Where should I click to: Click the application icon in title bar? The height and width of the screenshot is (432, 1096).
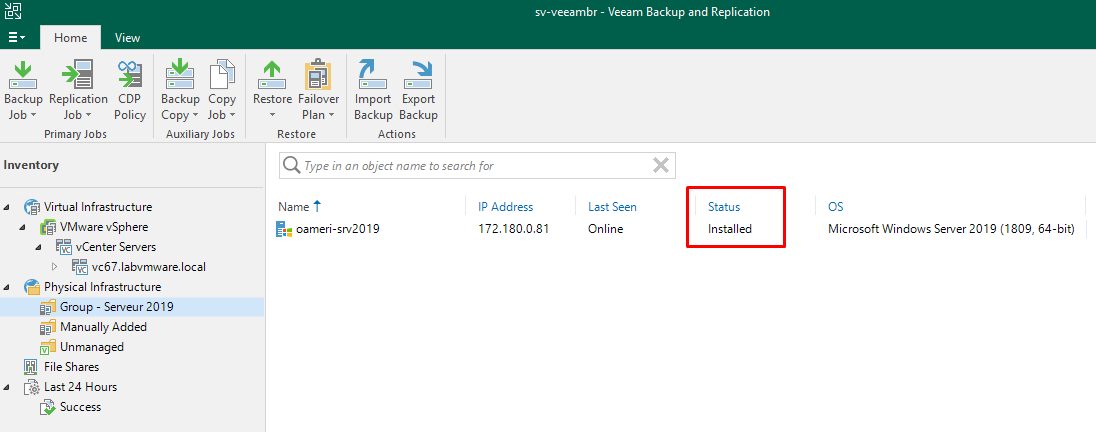coord(12,11)
